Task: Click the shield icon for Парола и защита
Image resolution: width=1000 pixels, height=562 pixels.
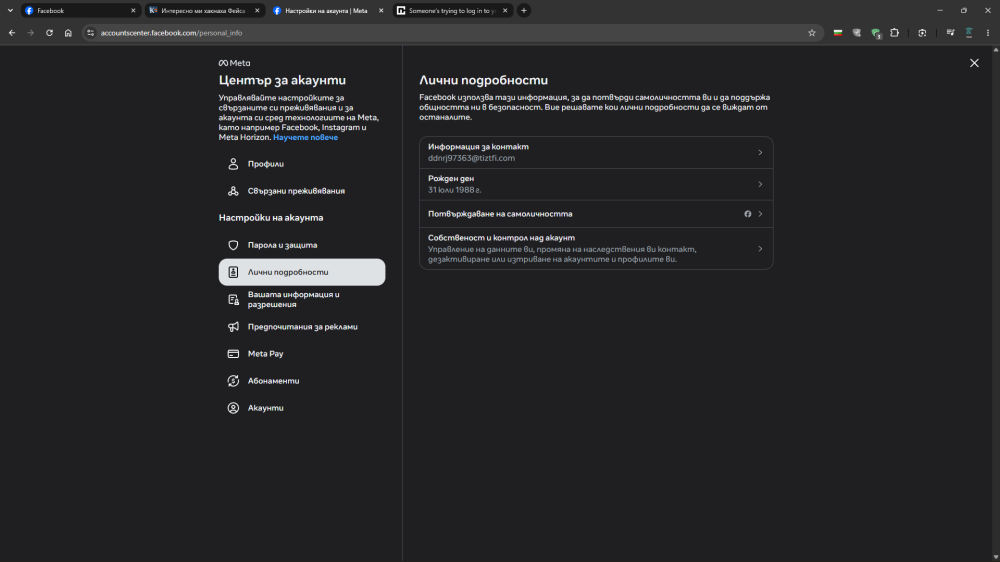Action: point(233,245)
